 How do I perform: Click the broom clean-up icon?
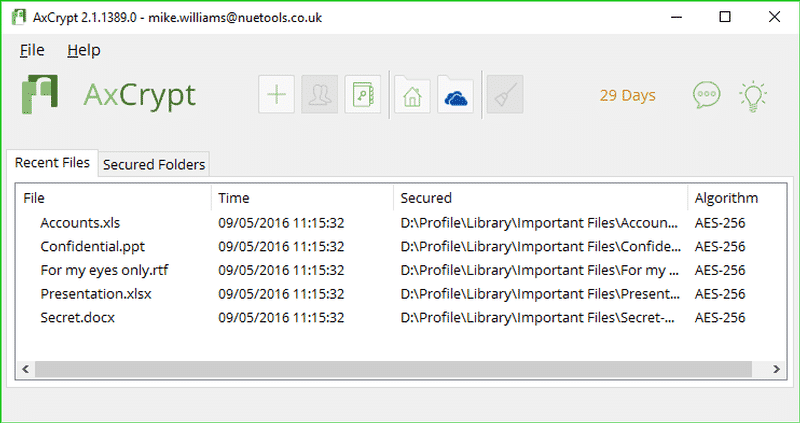click(x=504, y=95)
